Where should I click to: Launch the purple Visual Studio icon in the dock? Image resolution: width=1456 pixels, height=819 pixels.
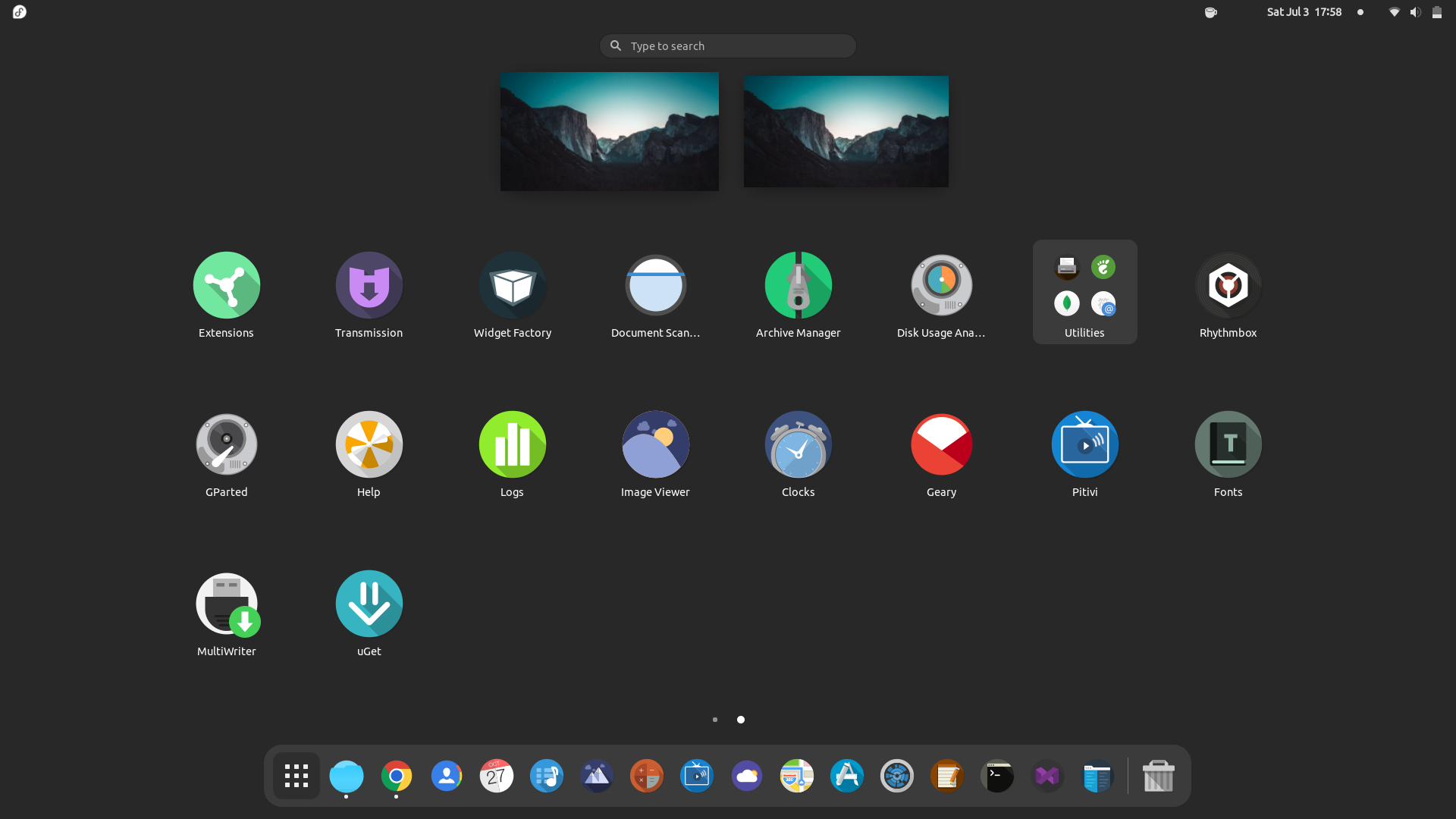1047,776
